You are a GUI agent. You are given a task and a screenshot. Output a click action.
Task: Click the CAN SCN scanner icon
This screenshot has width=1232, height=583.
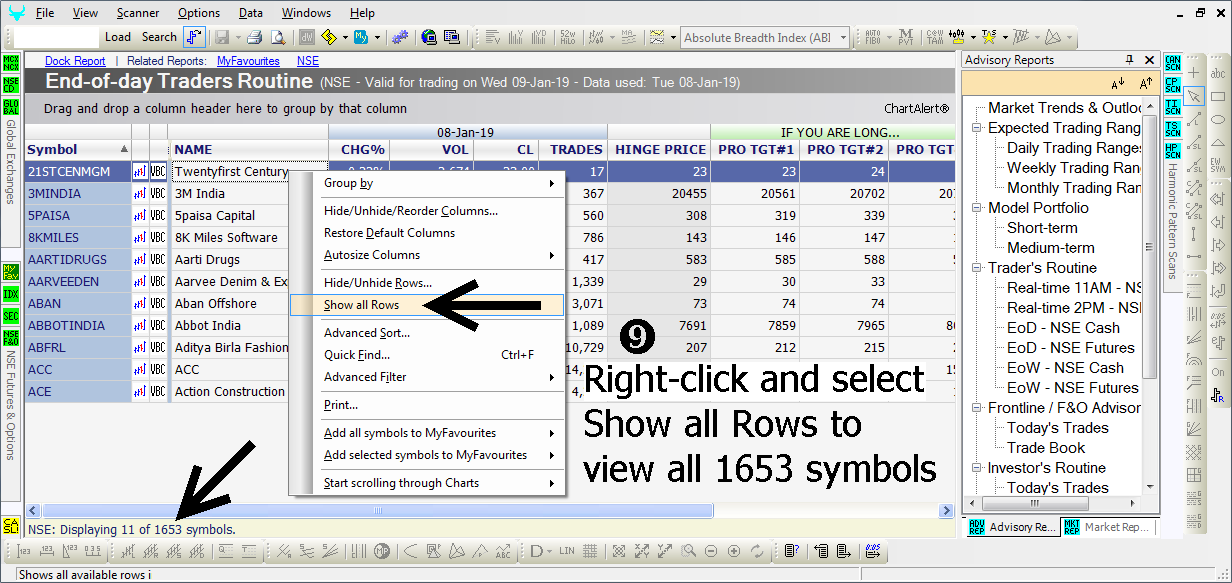point(1173,63)
